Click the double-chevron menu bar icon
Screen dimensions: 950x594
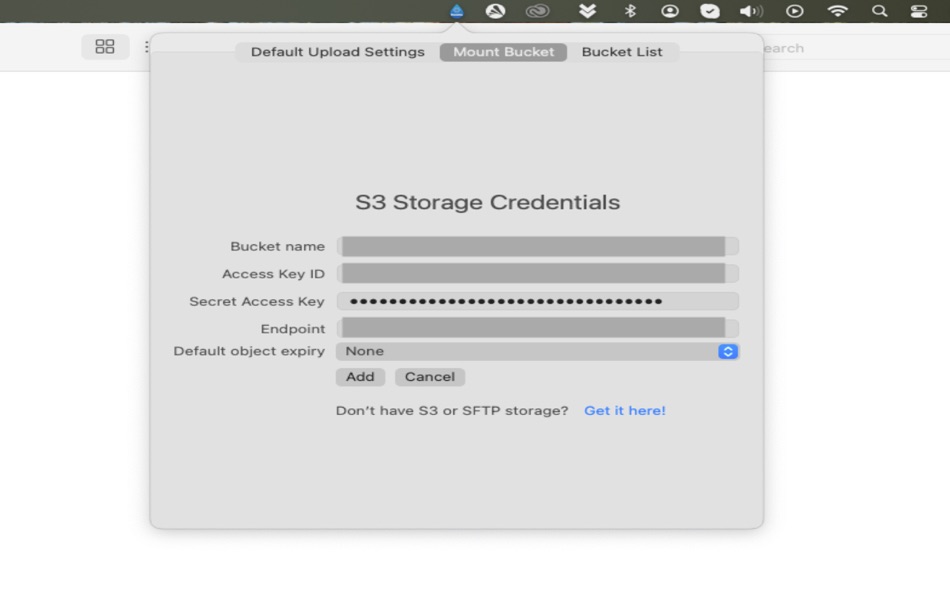pyautogui.click(x=588, y=12)
